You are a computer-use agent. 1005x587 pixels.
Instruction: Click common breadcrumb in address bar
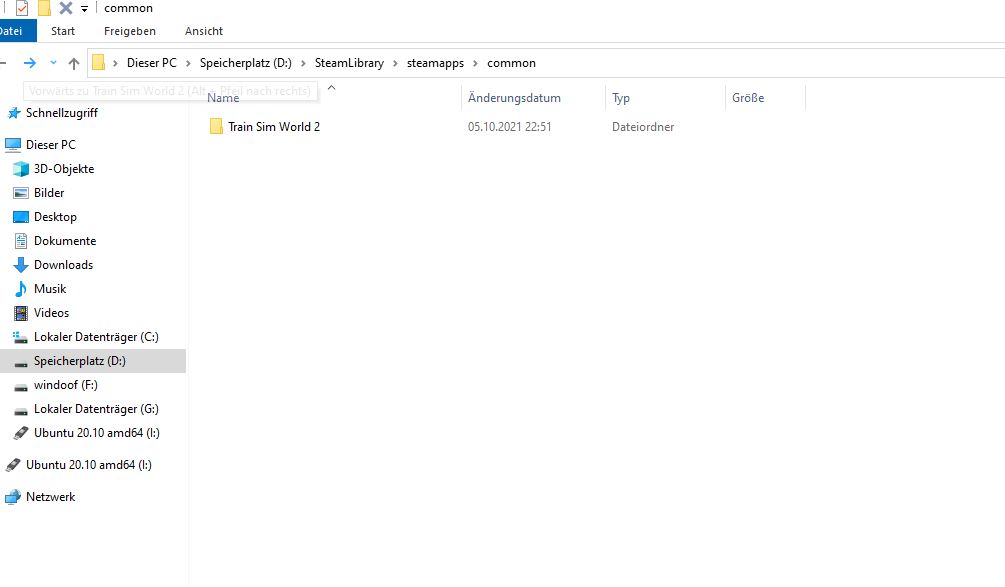(x=511, y=63)
